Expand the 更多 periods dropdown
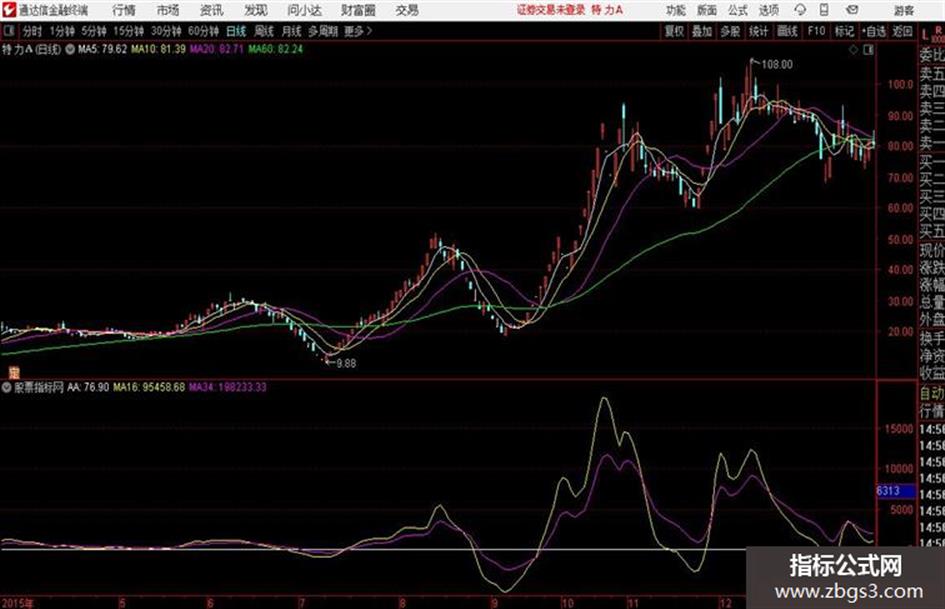Screen dimensions: 945x609 [358, 31]
